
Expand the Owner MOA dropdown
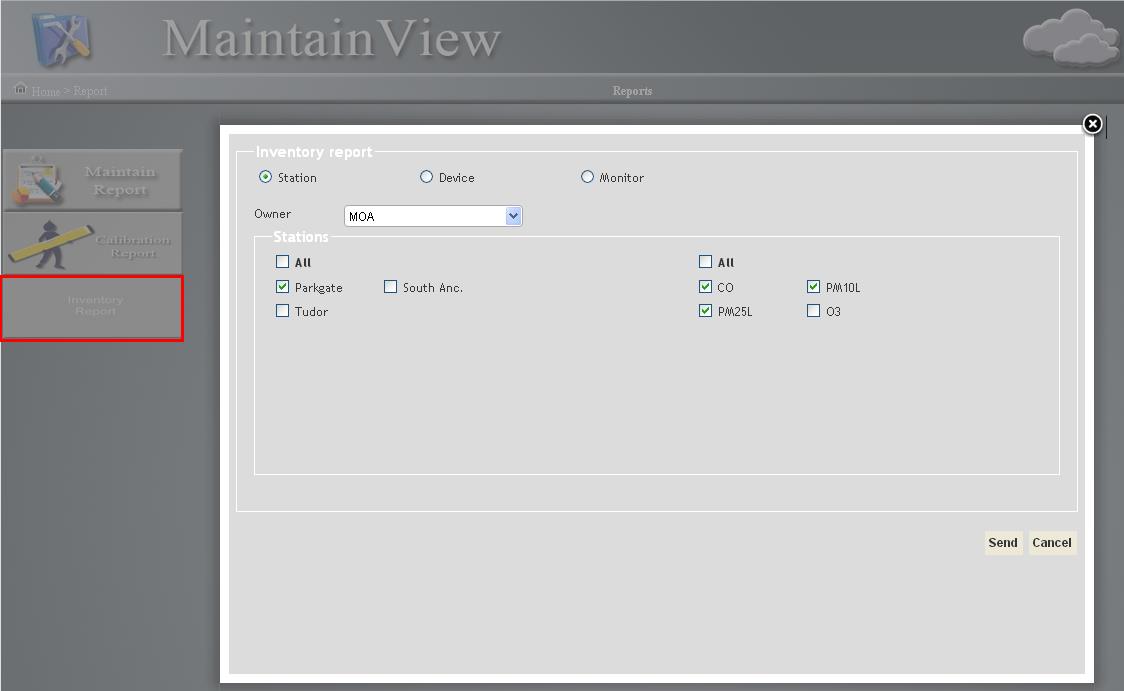pyautogui.click(x=513, y=216)
